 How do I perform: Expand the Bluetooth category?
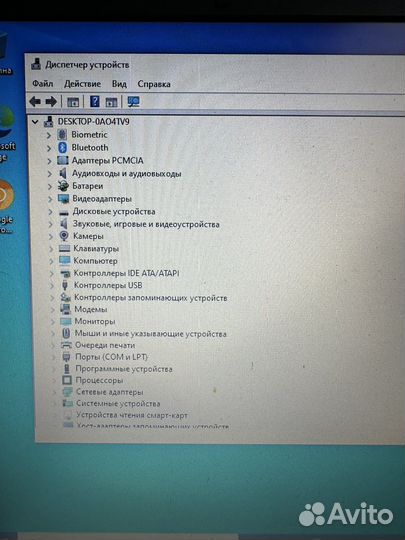point(49,148)
